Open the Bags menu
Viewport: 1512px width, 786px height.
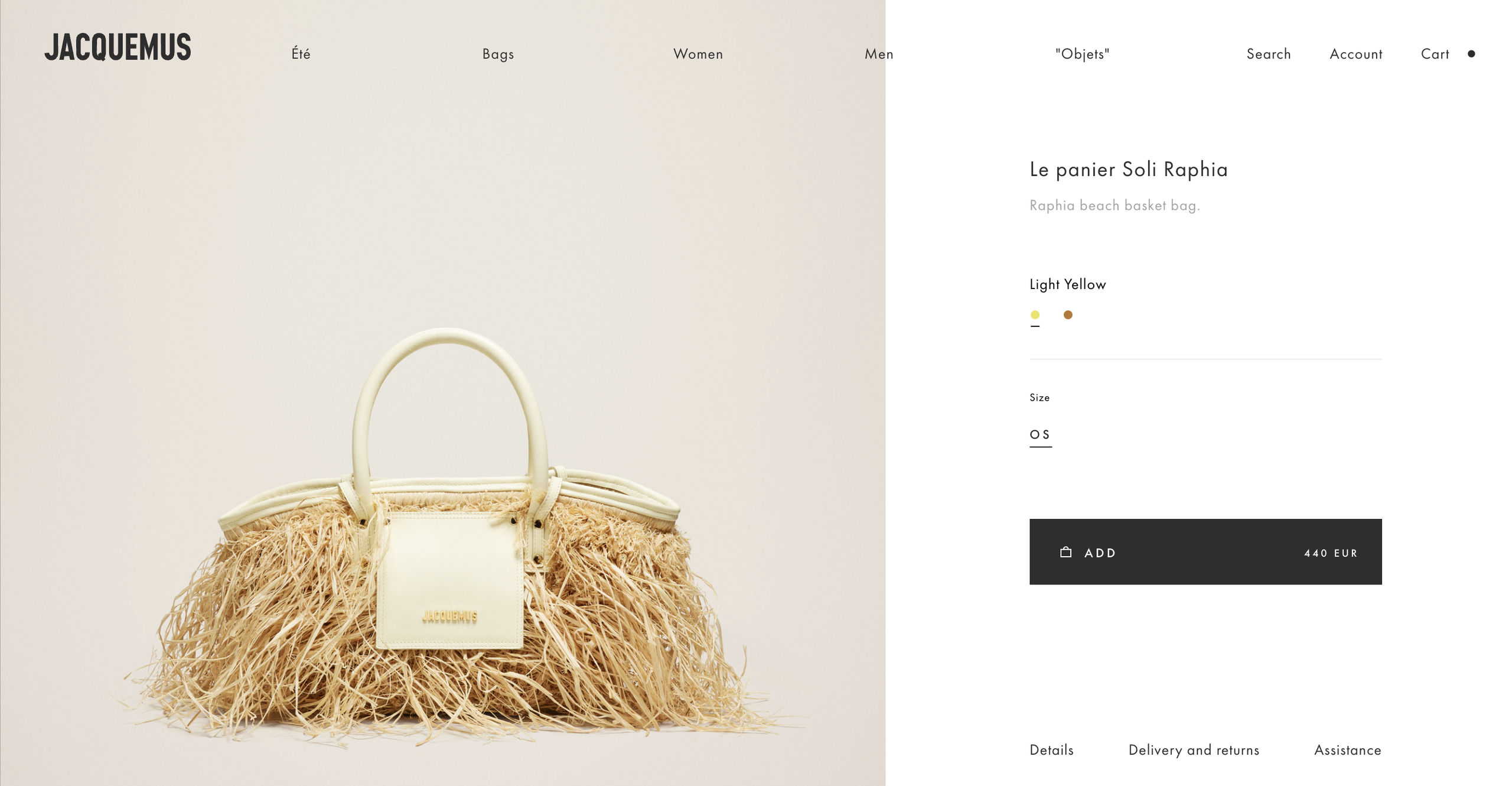point(498,54)
